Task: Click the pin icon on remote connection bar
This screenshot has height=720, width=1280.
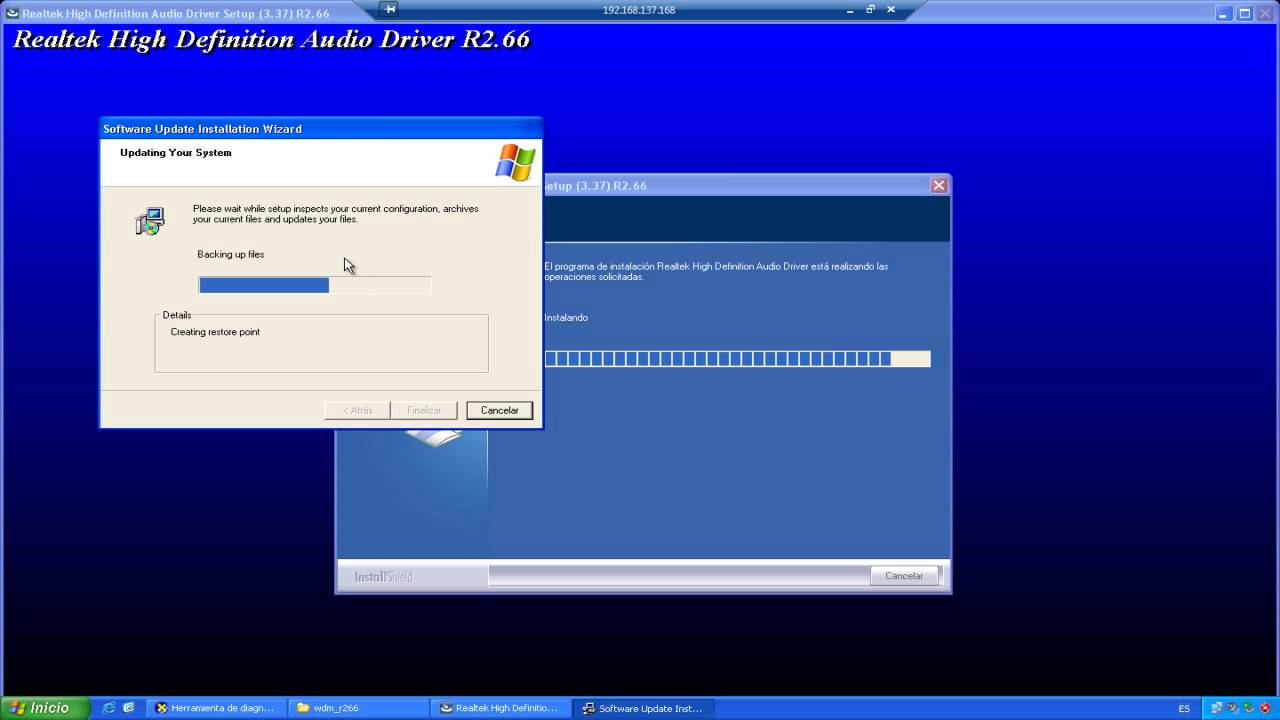Action: pos(390,9)
